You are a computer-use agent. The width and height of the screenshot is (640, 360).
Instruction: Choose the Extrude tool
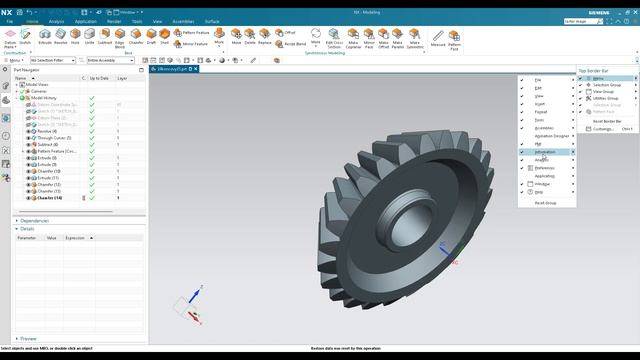point(45,37)
